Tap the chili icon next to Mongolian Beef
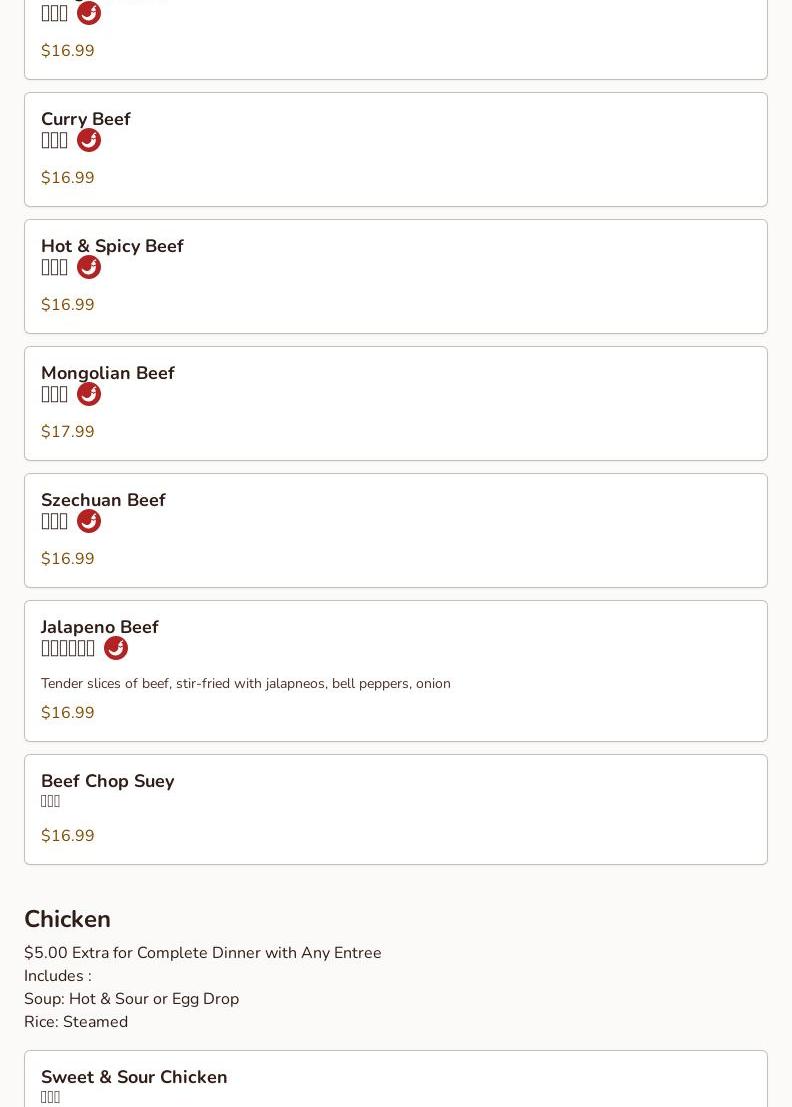Viewport: 792px width, 1107px height. (x=89, y=394)
